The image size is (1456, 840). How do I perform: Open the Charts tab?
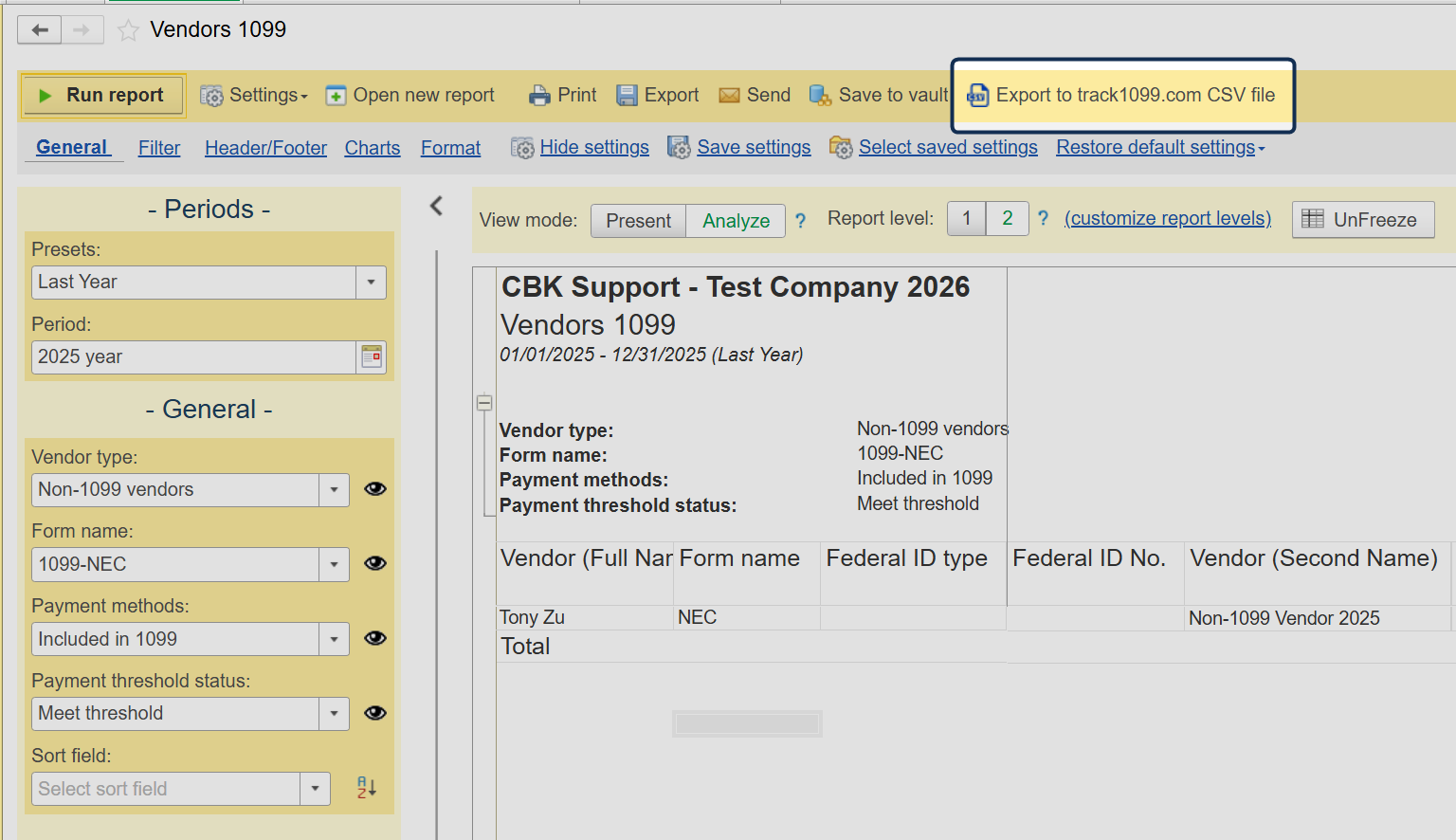click(x=373, y=148)
